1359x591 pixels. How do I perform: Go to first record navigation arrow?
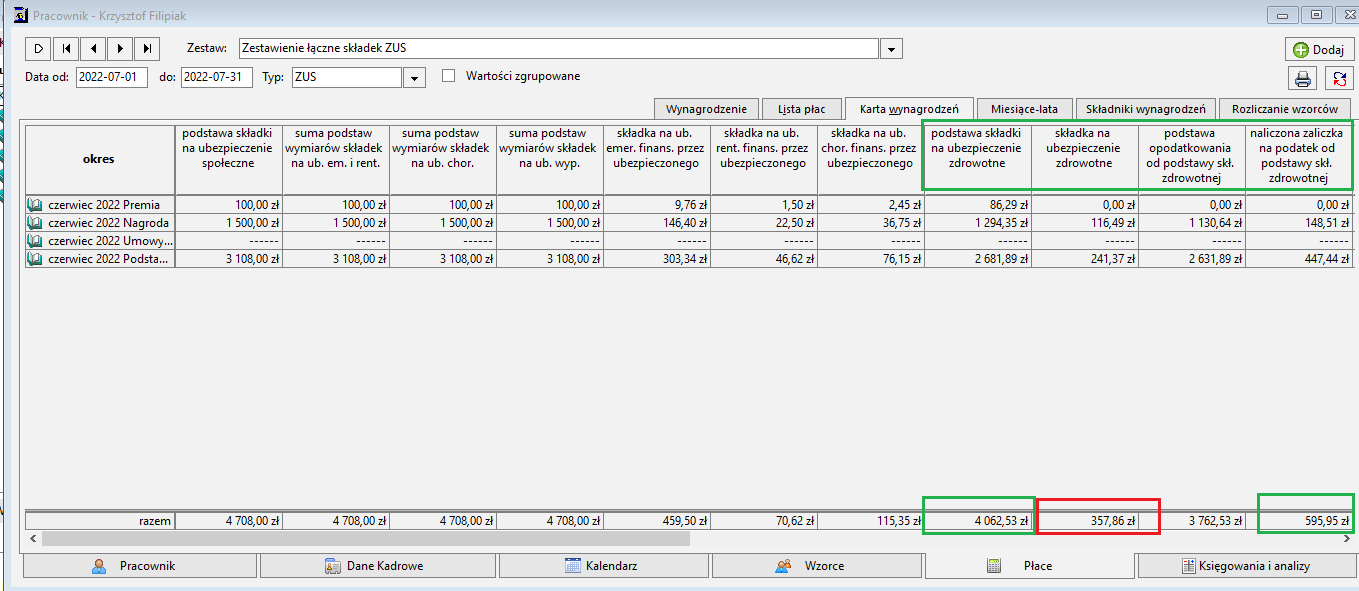click(65, 48)
